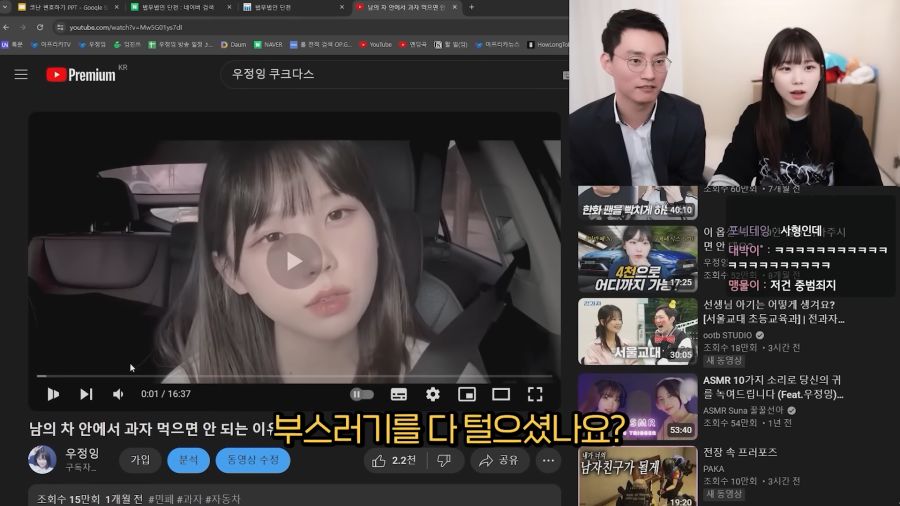Screen dimensions: 900x506
Task: Click the #자동차 hashtag
Action: (223, 499)
